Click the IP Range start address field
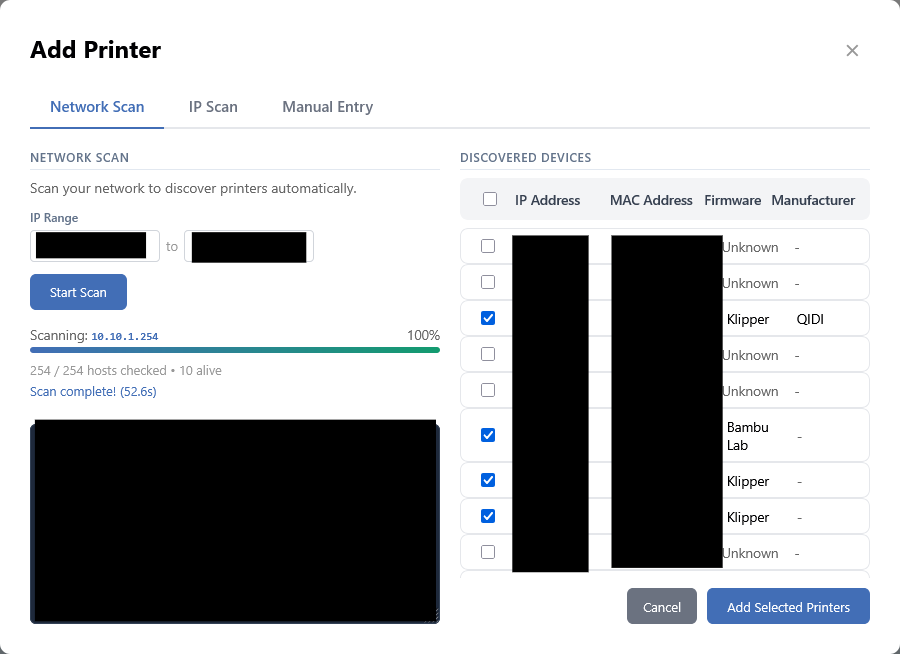Viewport: 900px width, 654px height. point(94,246)
